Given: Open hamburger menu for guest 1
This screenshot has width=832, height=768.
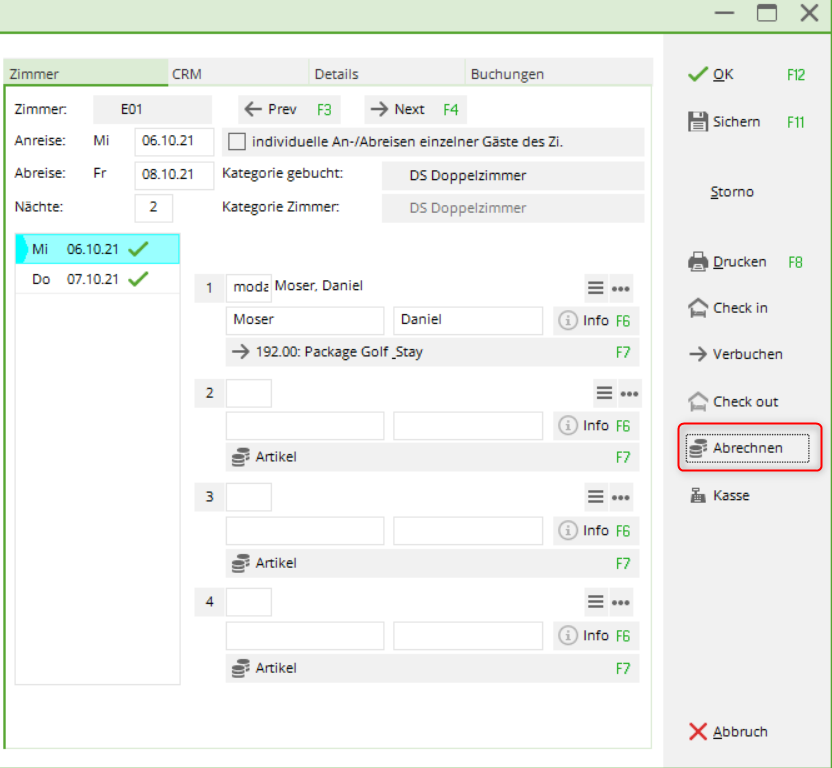Looking at the screenshot, I should coord(596,288).
